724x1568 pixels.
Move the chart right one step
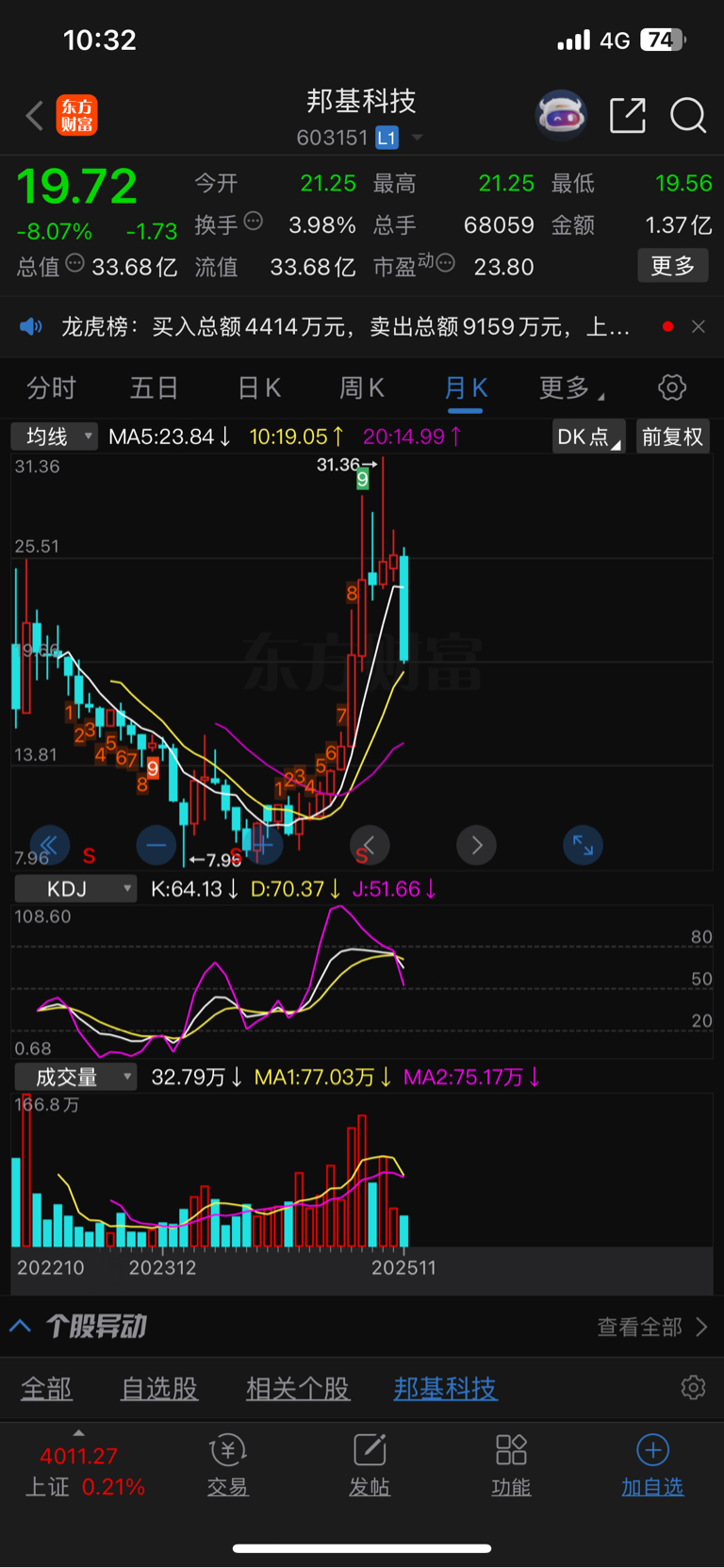pyautogui.click(x=477, y=845)
